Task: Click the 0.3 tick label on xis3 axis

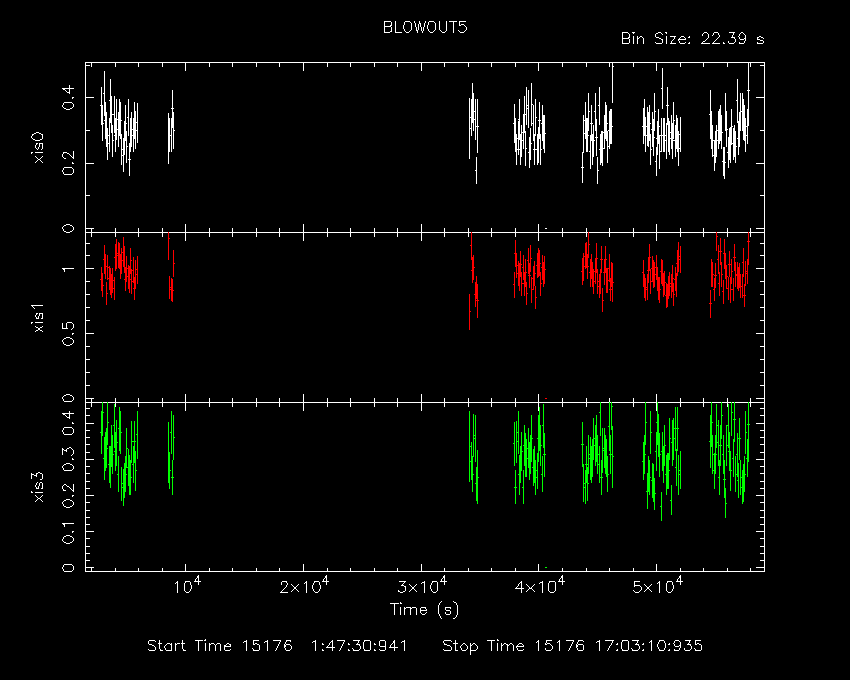Action: 68,460
